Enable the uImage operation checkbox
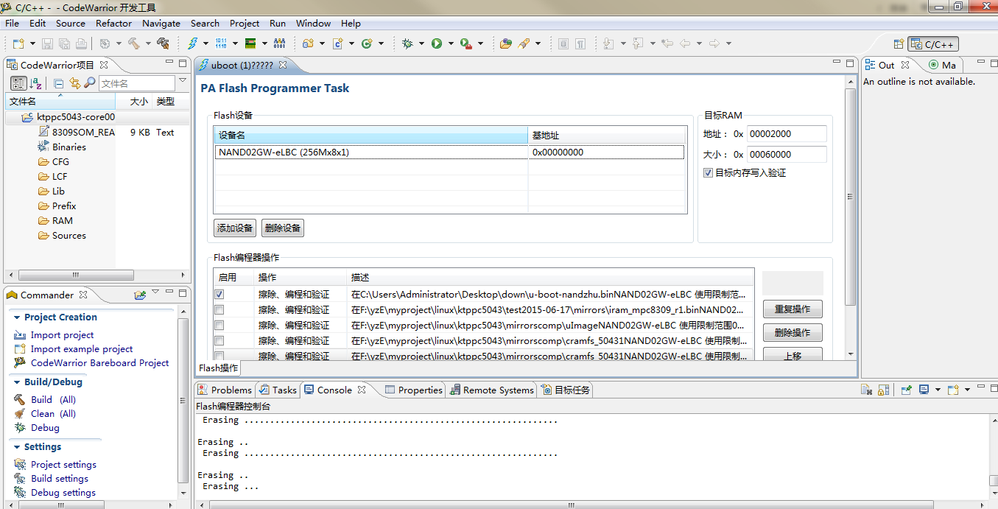 [219, 325]
